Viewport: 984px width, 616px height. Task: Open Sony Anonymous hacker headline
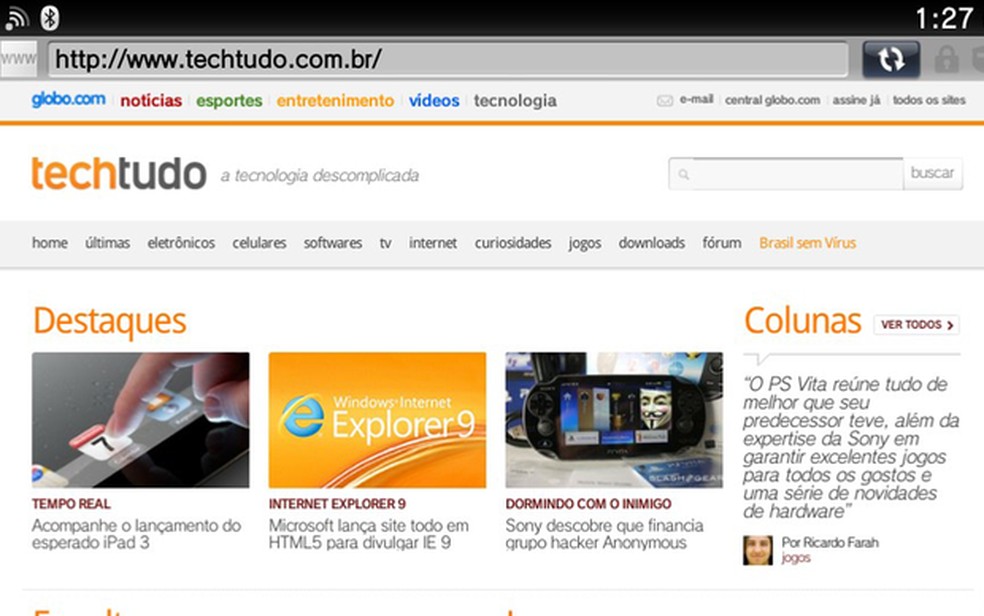(x=604, y=534)
